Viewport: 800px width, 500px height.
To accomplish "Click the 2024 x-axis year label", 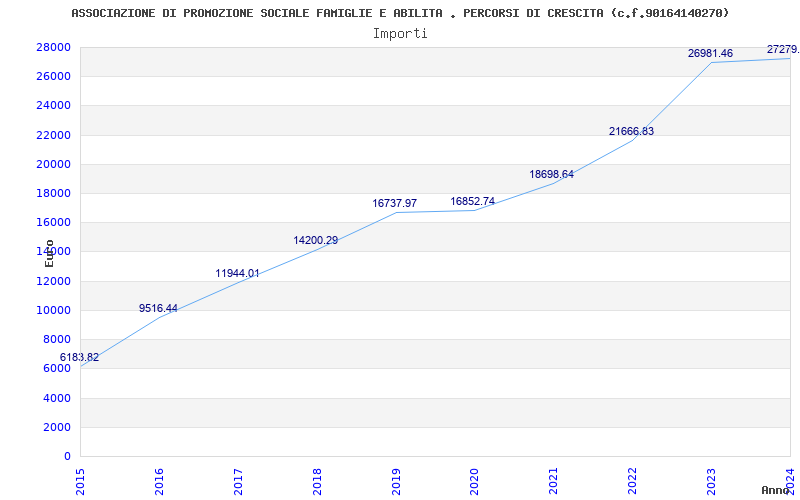I will tap(790, 482).
